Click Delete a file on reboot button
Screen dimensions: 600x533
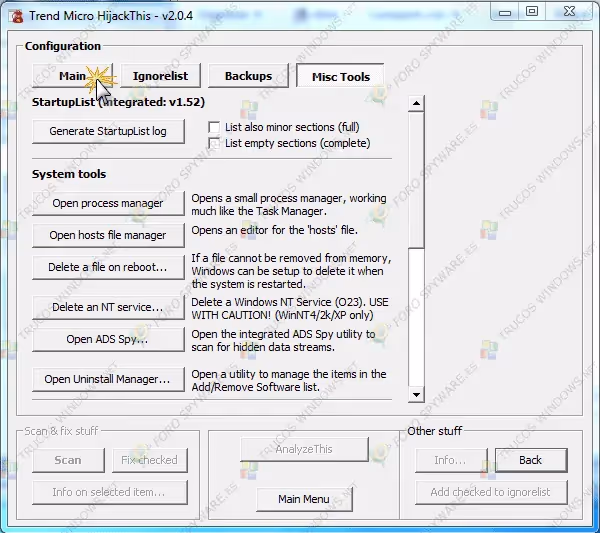point(108,267)
